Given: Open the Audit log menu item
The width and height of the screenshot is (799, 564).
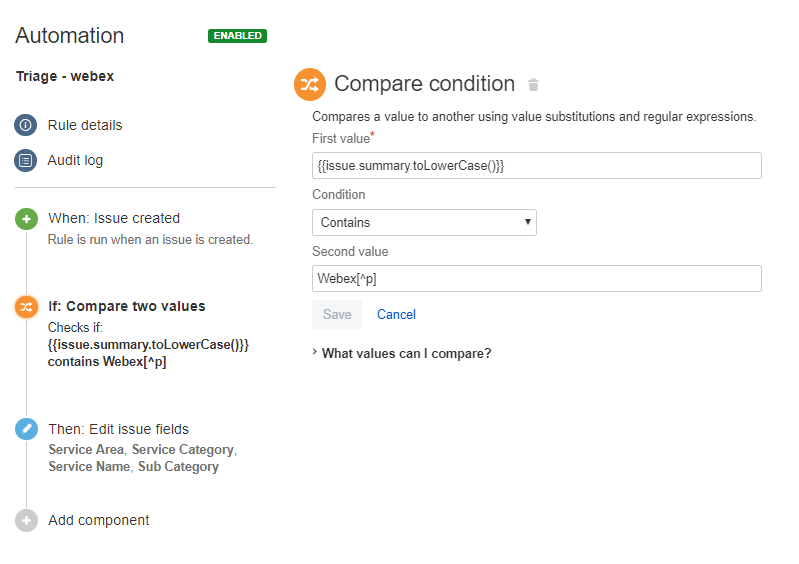Looking at the screenshot, I should click(x=75, y=160).
